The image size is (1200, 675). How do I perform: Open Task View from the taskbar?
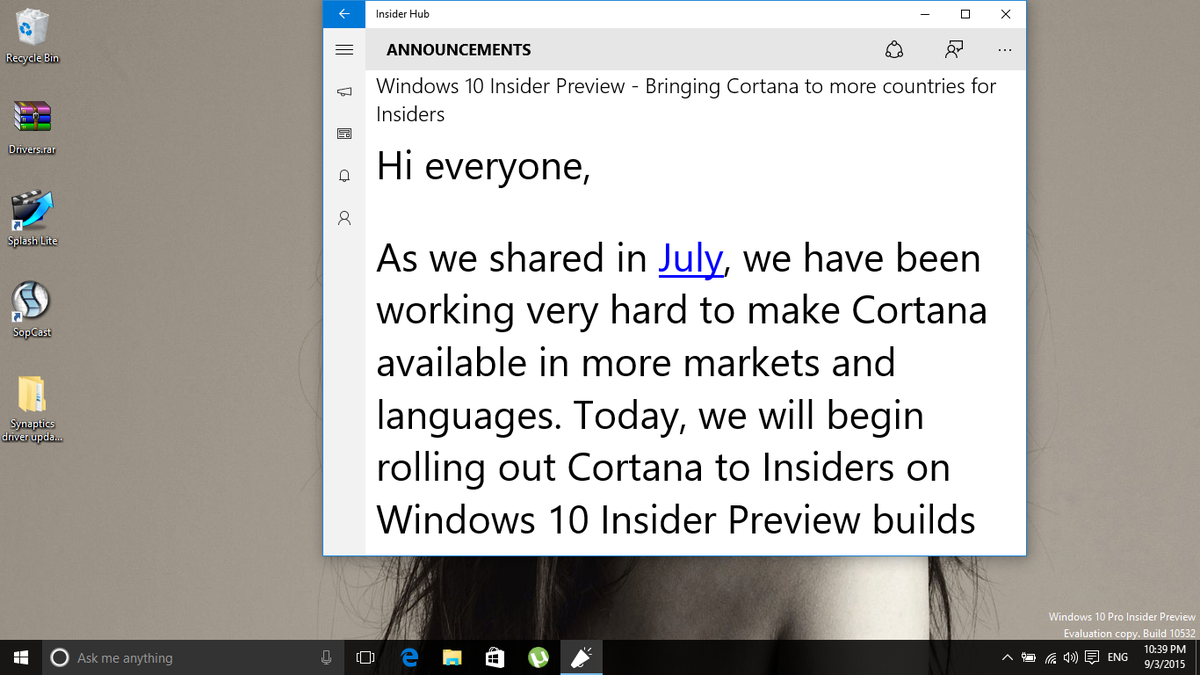pyautogui.click(x=366, y=657)
